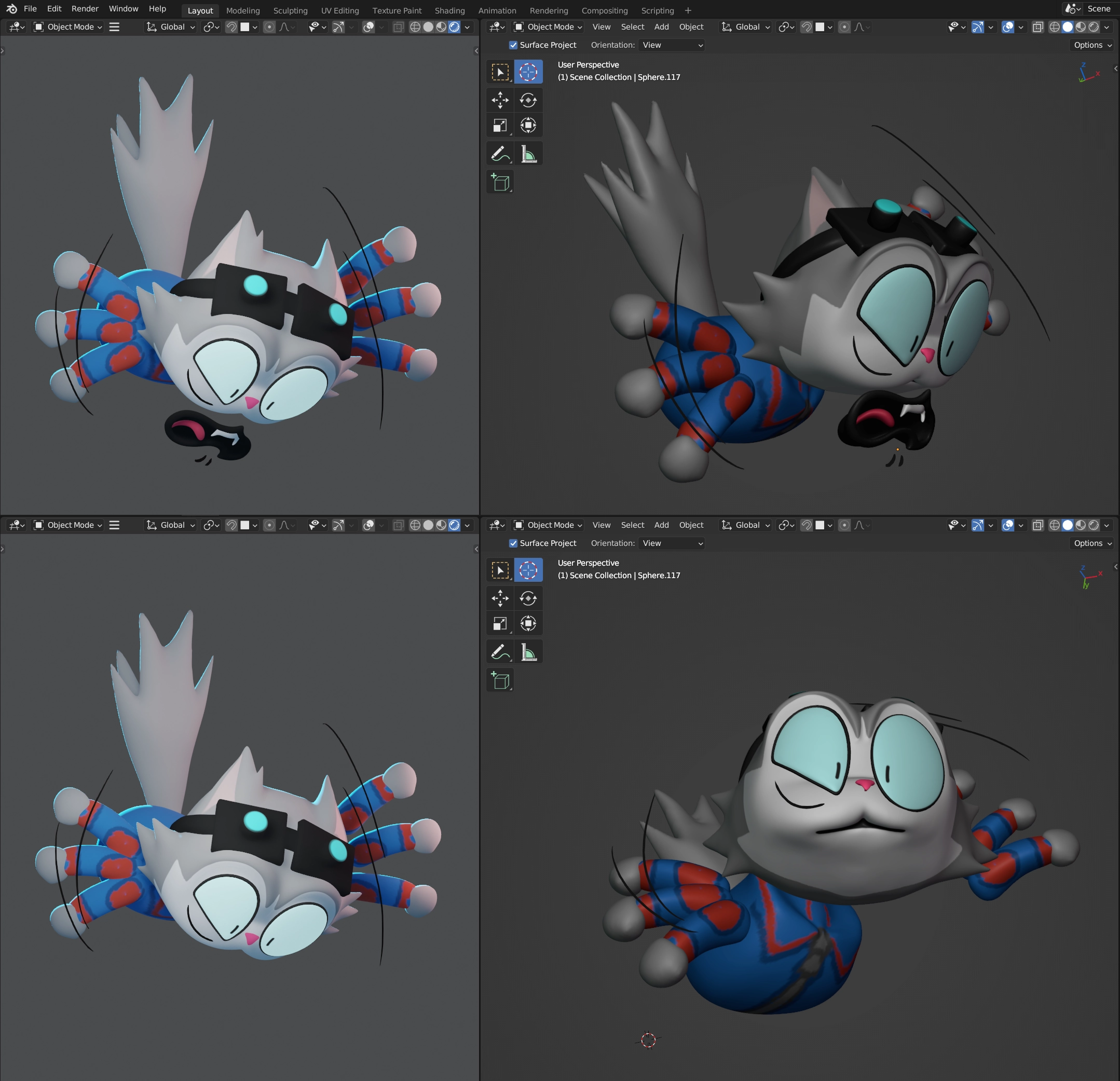1120x1081 pixels.
Task: Select the Transform tool in top viewport
Action: (528, 125)
